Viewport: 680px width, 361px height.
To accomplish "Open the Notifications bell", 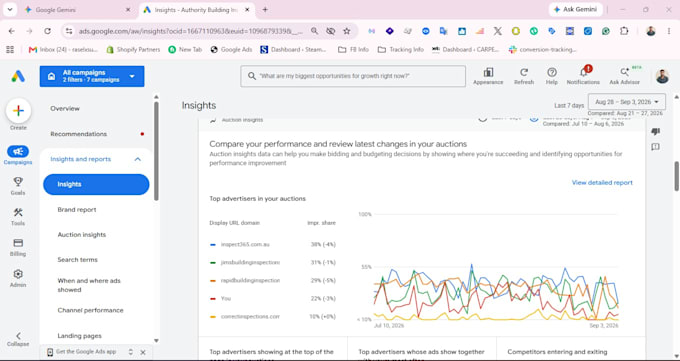I will tap(583, 72).
